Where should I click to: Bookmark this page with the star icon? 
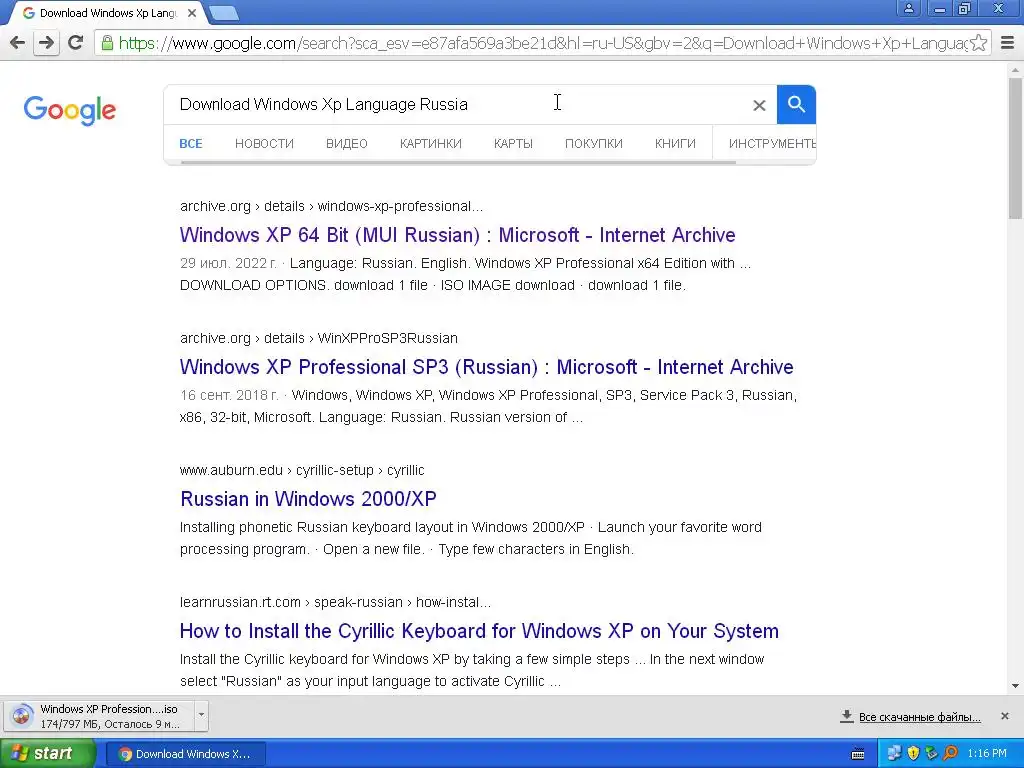978,43
